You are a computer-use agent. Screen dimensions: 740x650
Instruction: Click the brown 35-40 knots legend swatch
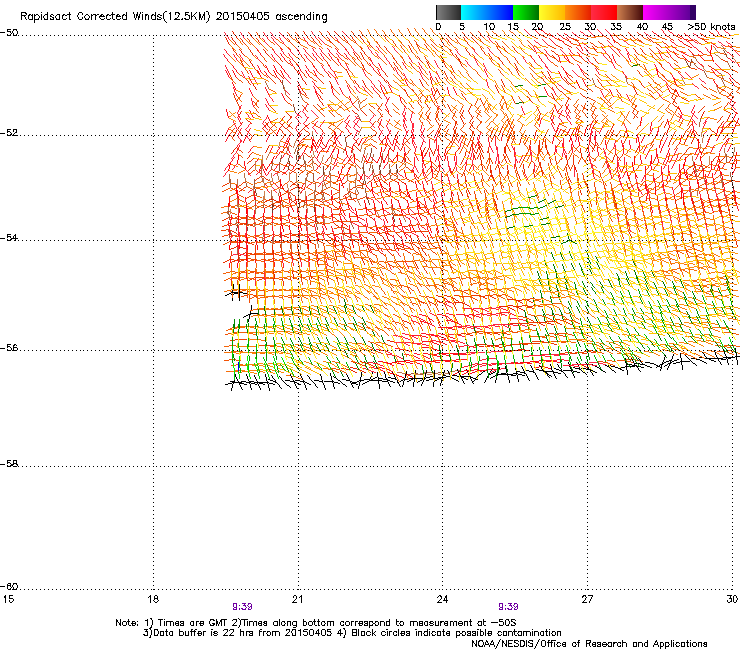click(630, 12)
